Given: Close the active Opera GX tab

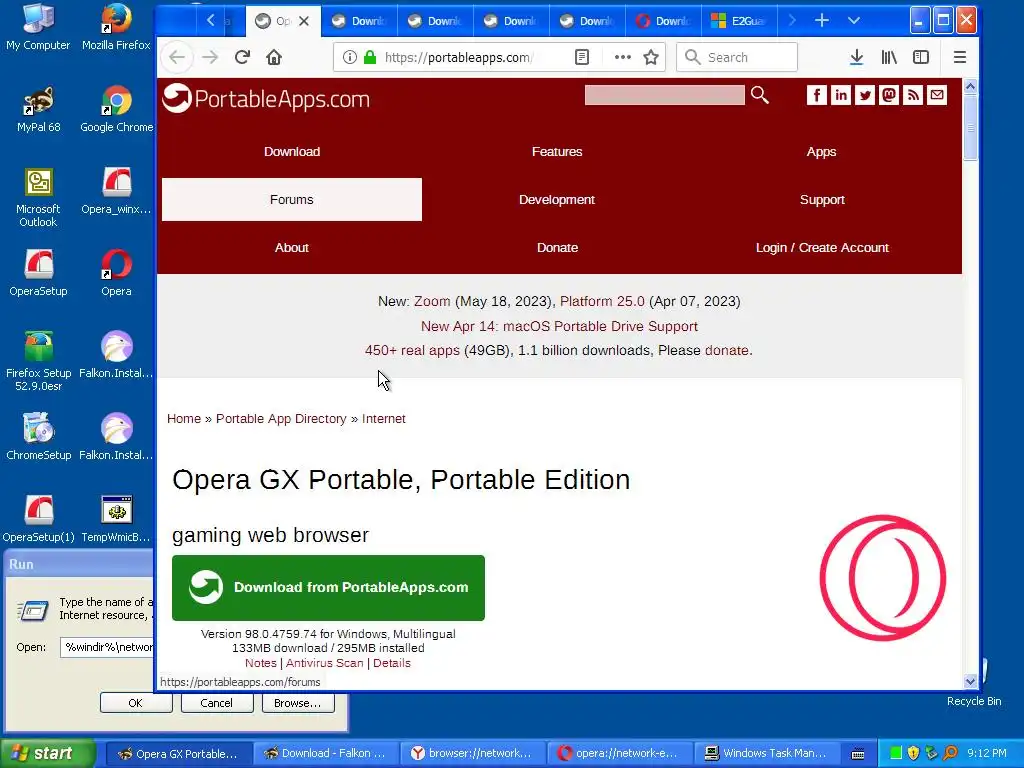Looking at the screenshot, I should [304, 21].
